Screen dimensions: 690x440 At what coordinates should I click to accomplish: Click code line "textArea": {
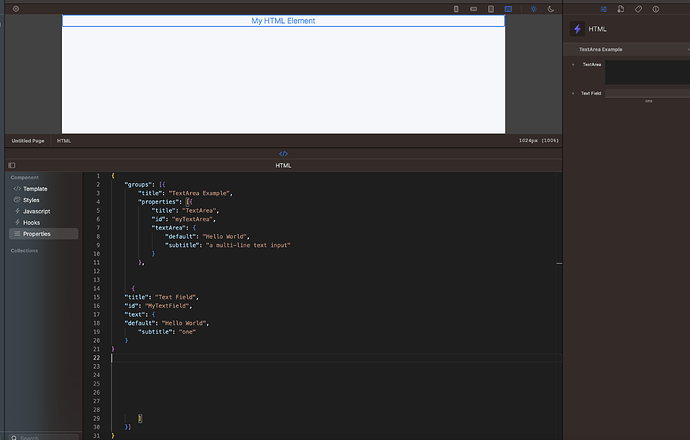174,227
